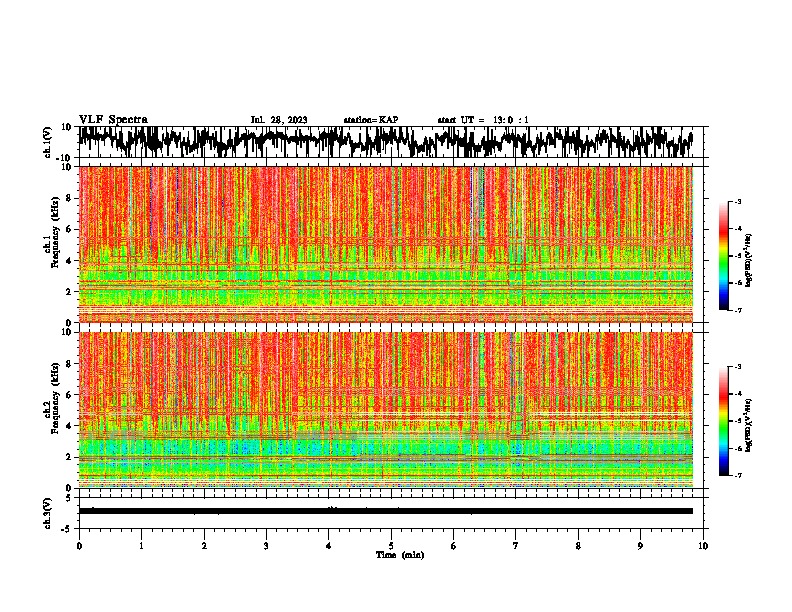Screen dimensions: 792x612
Task: Click the black ch.3 voltage trace band
Action: 386,511
